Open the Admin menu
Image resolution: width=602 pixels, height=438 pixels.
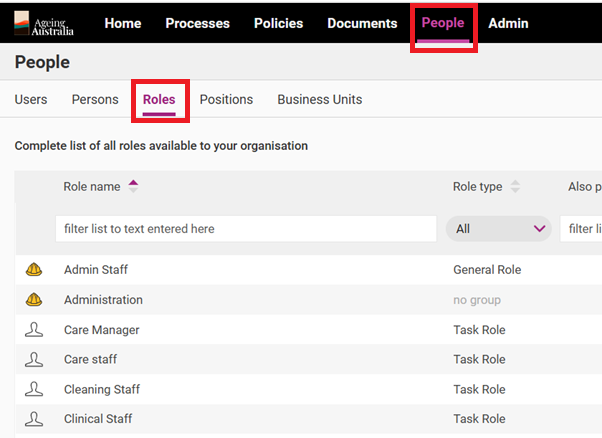click(508, 23)
